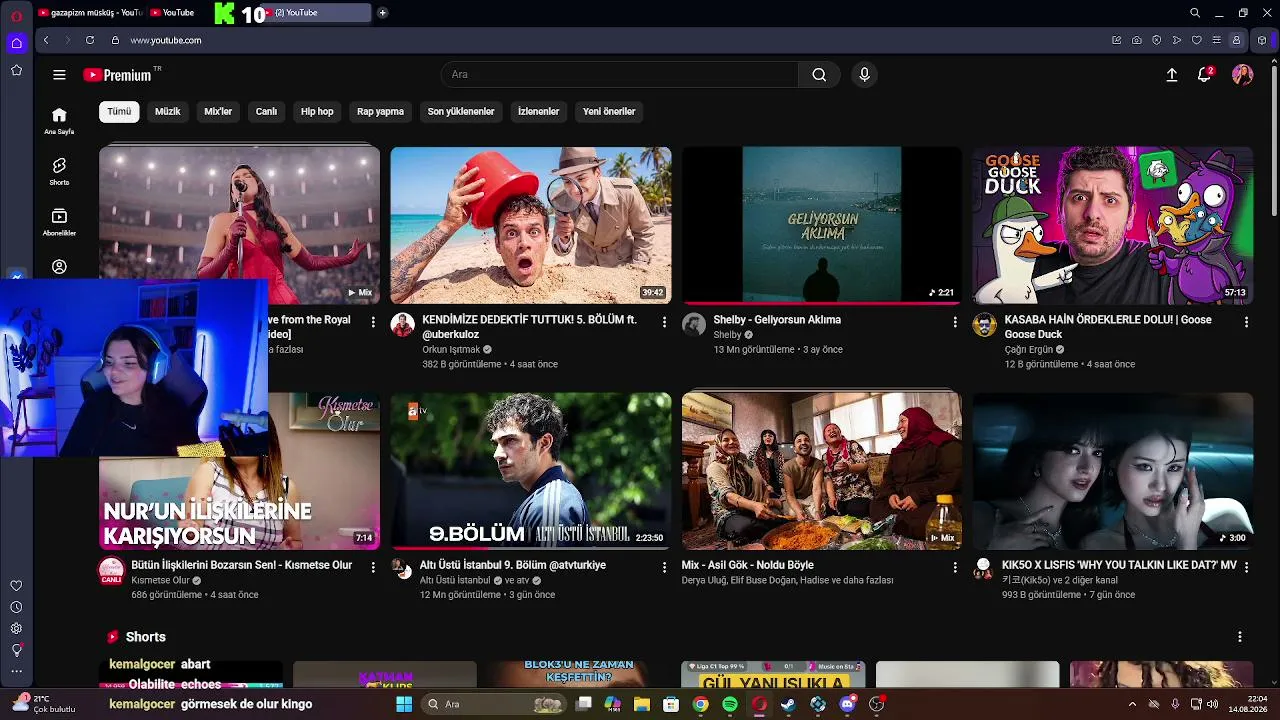Open Geliyorsun Aklıma video thumbnail
The width and height of the screenshot is (1280, 720).
822,225
